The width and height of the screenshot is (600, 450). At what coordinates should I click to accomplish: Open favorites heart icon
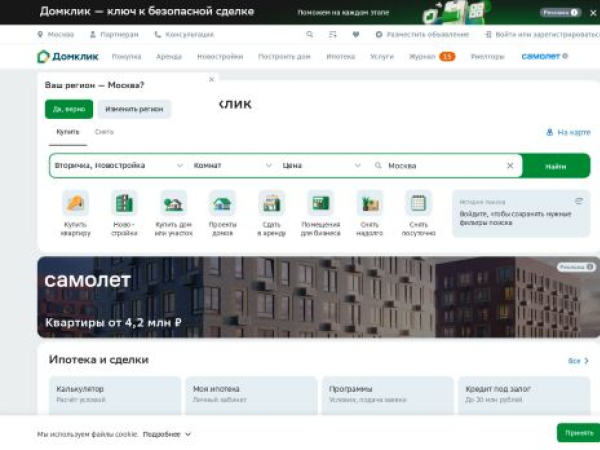click(355, 34)
